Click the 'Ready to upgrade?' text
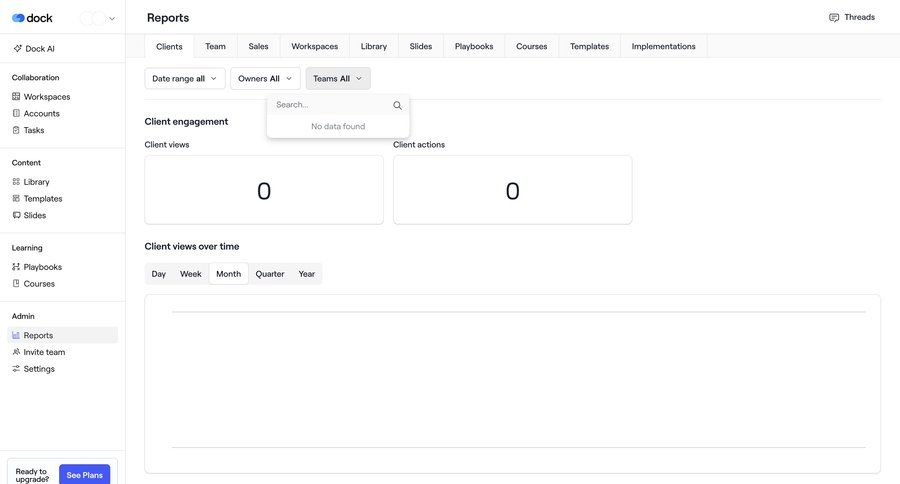 pyautogui.click(x=32, y=475)
